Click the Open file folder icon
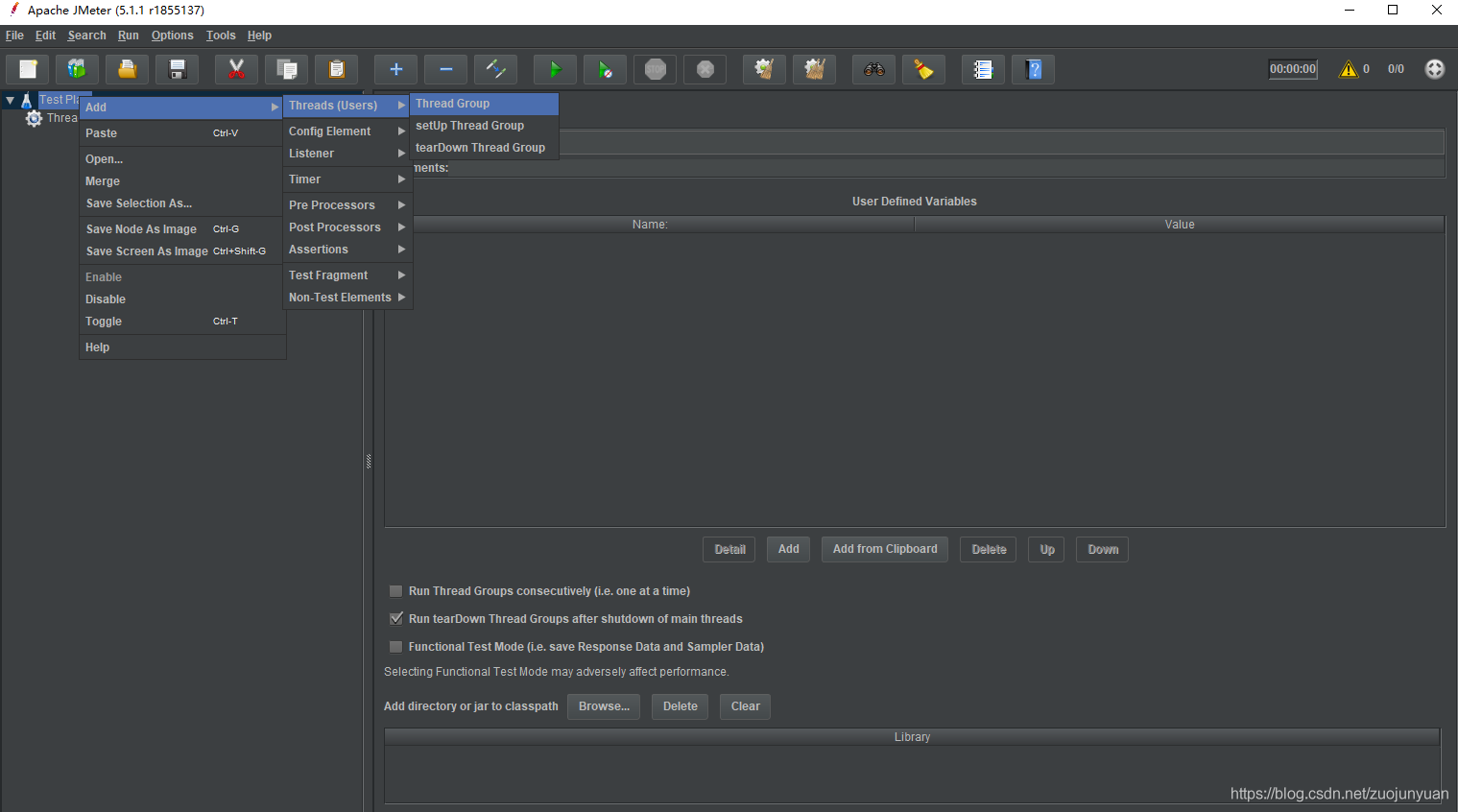This screenshot has height=812, width=1458. [x=128, y=69]
